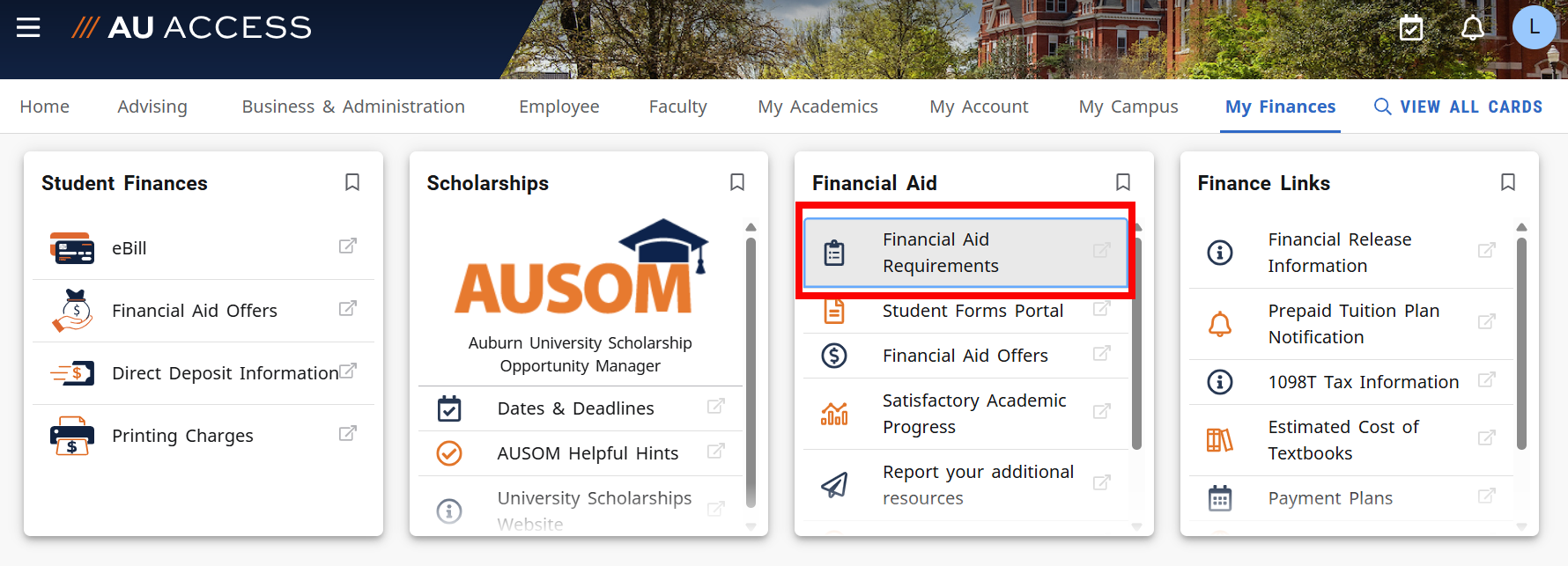The width and height of the screenshot is (1568, 566).
Task: Click the eBill credit card icon
Action: pos(72,247)
